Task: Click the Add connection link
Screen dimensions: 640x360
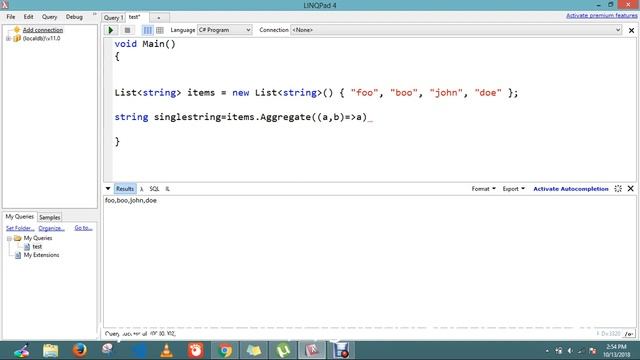Action: point(43,30)
